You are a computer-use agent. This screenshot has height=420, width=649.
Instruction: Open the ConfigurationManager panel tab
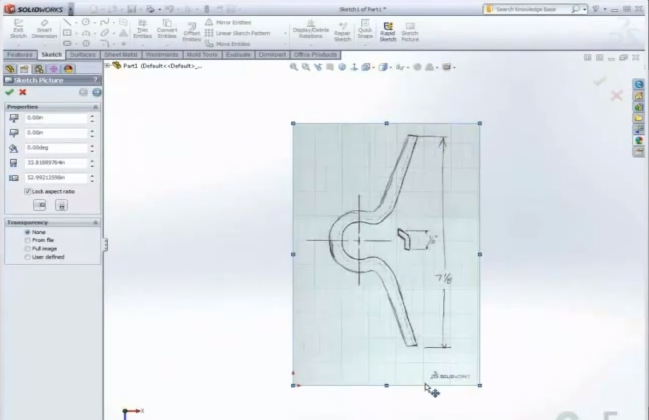click(x=39, y=69)
